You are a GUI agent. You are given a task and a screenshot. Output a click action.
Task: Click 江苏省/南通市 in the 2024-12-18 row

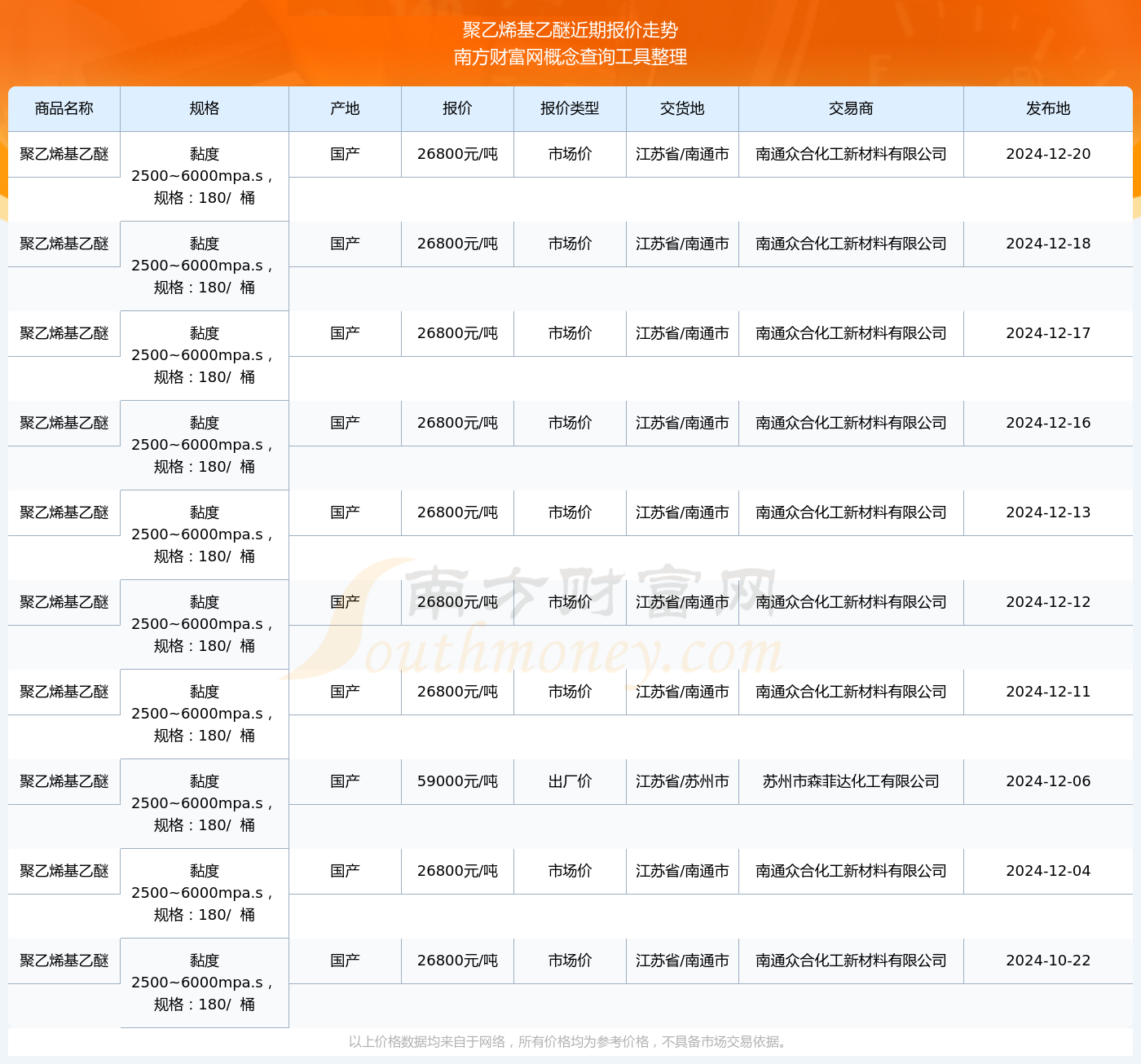pos(682,244)
